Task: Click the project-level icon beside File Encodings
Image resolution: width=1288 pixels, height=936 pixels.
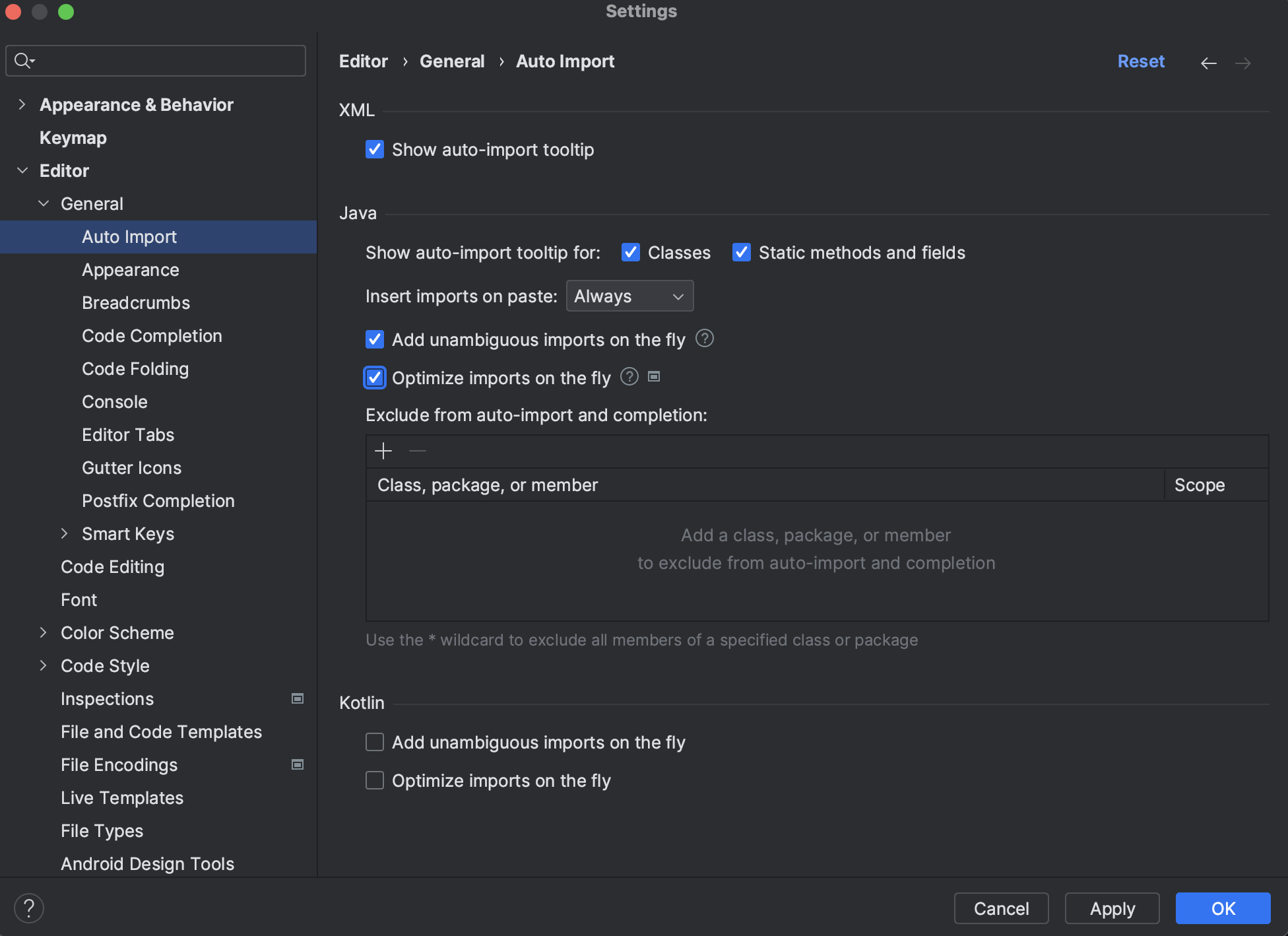Action: [x=298, y=764]
